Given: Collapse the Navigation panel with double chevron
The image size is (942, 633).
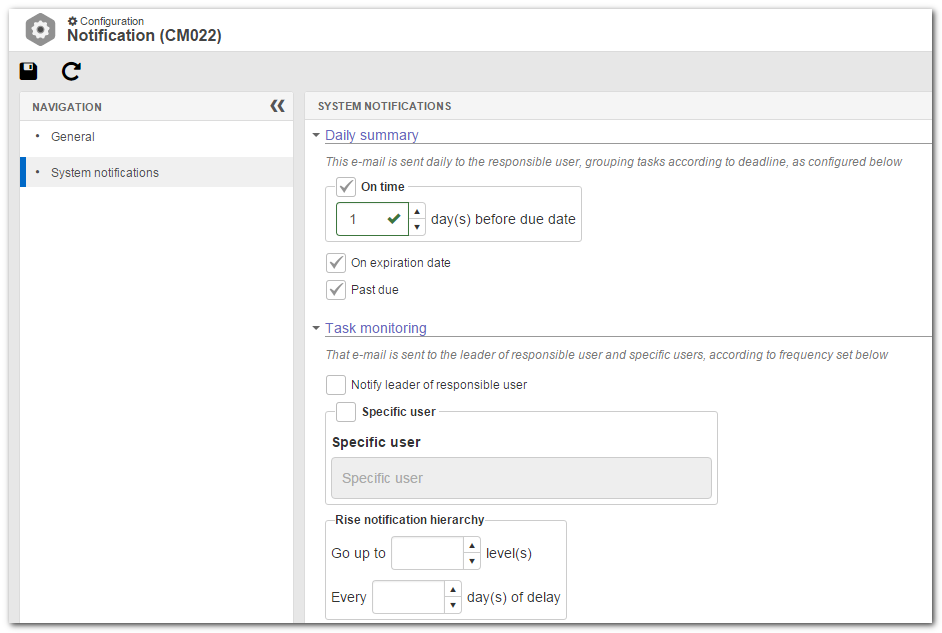Looking at the screenshot, I should click(x=277, y=106).
